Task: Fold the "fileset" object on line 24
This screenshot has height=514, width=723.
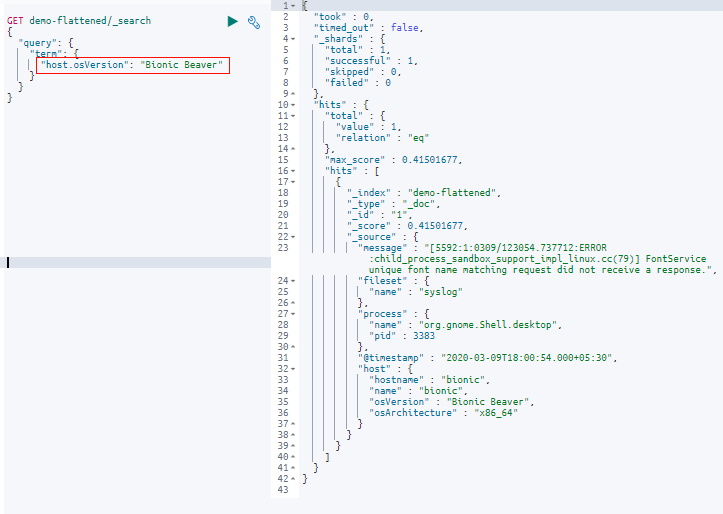Action: coord(293,281)
